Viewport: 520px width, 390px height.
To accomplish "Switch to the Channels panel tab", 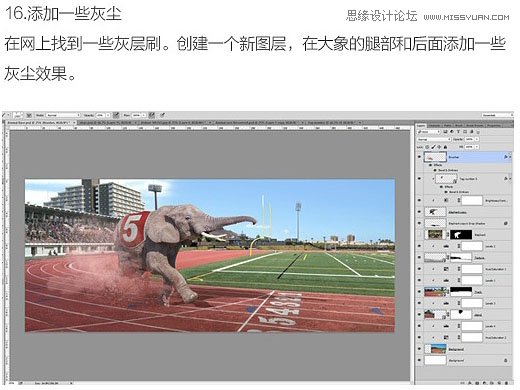I will pos(434,126).
